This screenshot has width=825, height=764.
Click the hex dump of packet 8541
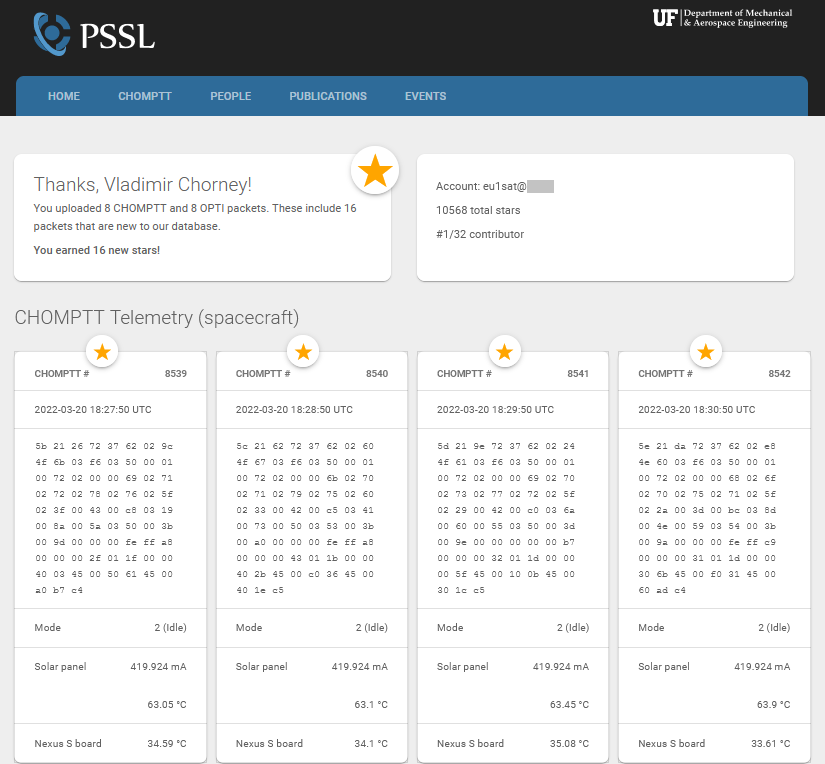click(x=506, y=518)
